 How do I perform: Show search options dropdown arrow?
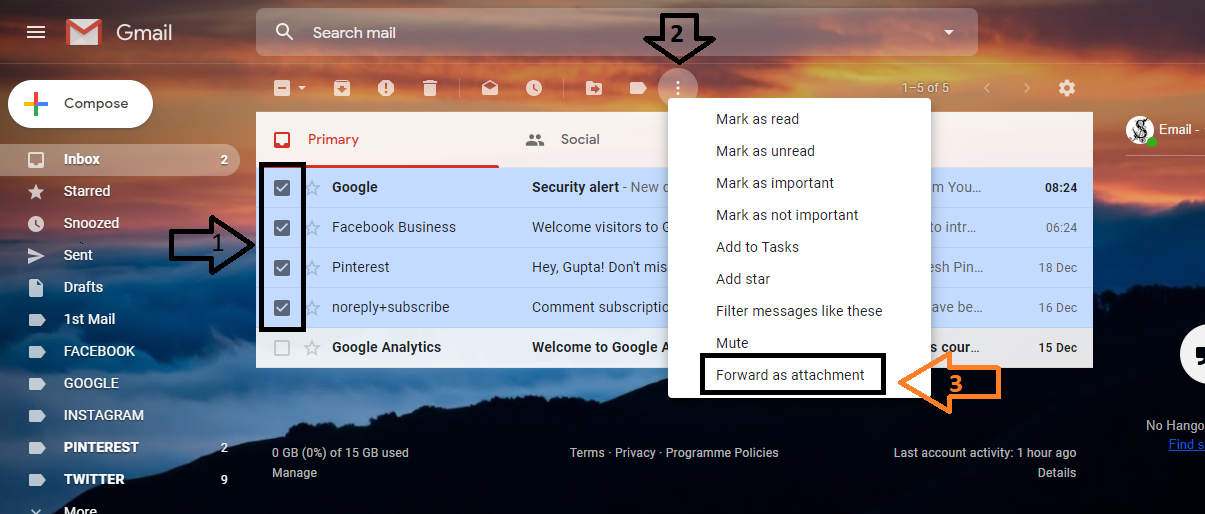coord(949,32)
